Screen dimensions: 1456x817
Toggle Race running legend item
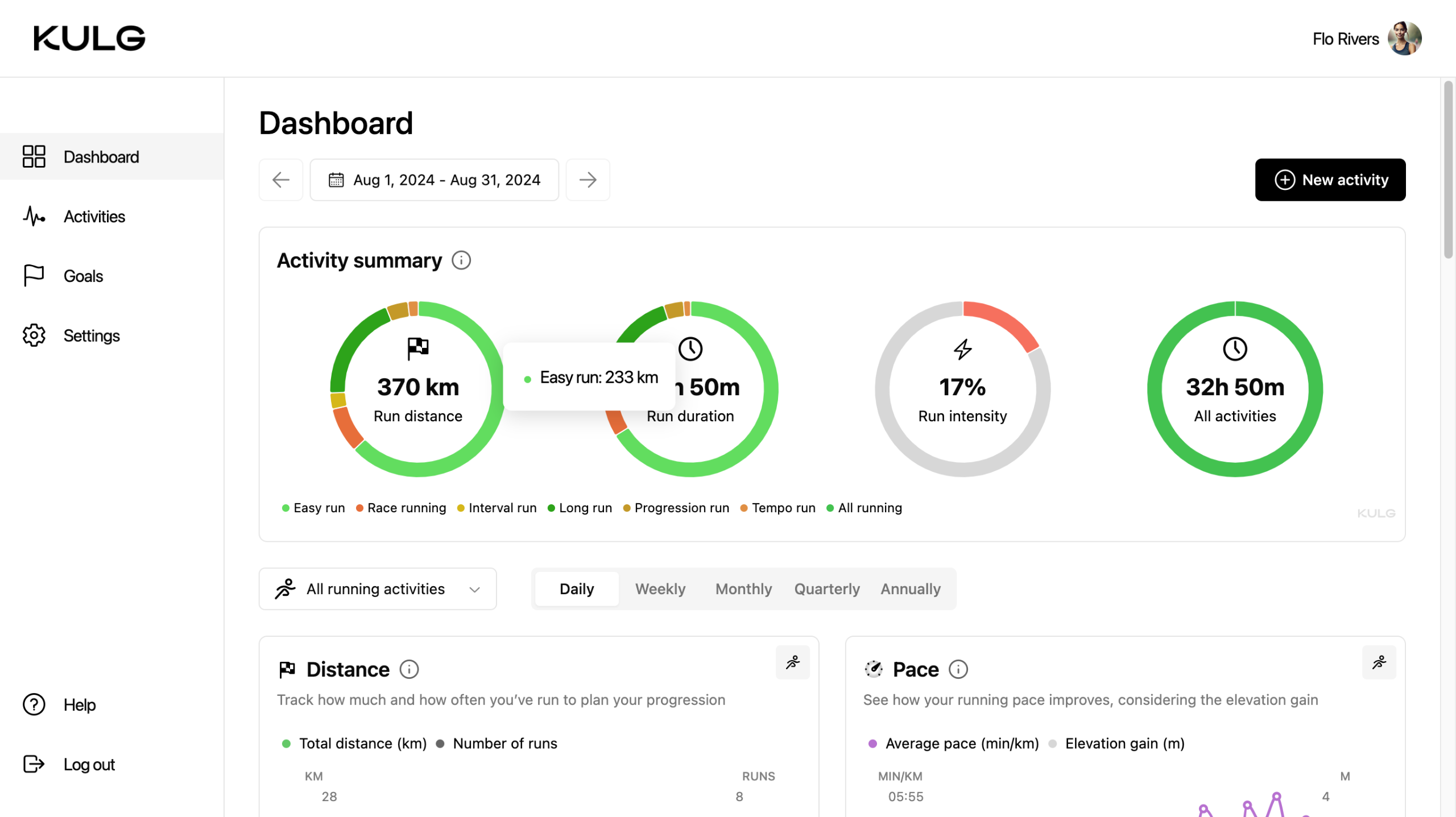coord(401,508)
